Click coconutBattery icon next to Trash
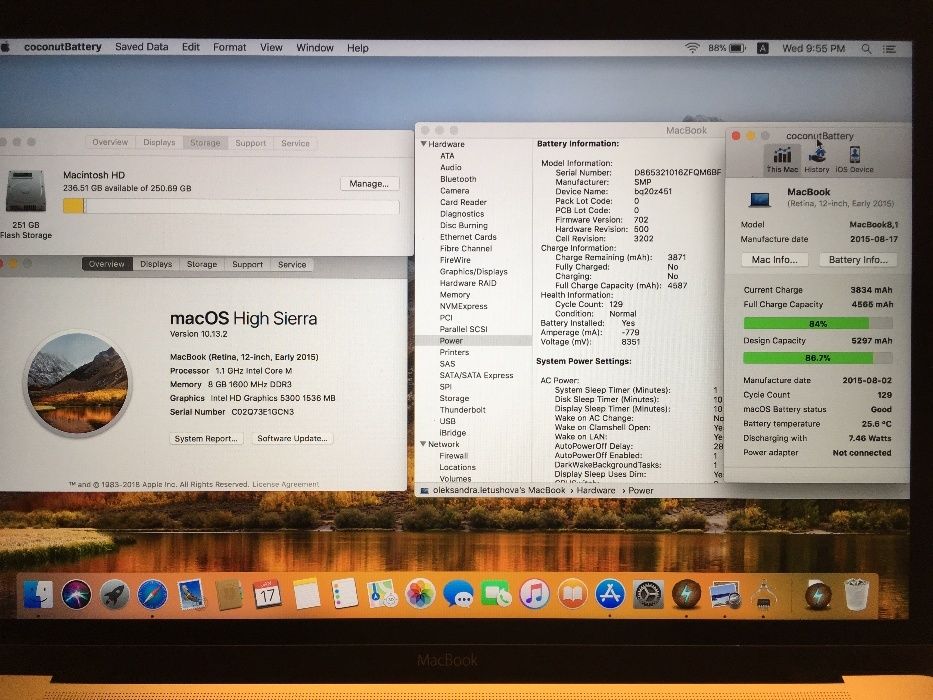This screenshot has height=700, width=933. [x=818, y=594]
